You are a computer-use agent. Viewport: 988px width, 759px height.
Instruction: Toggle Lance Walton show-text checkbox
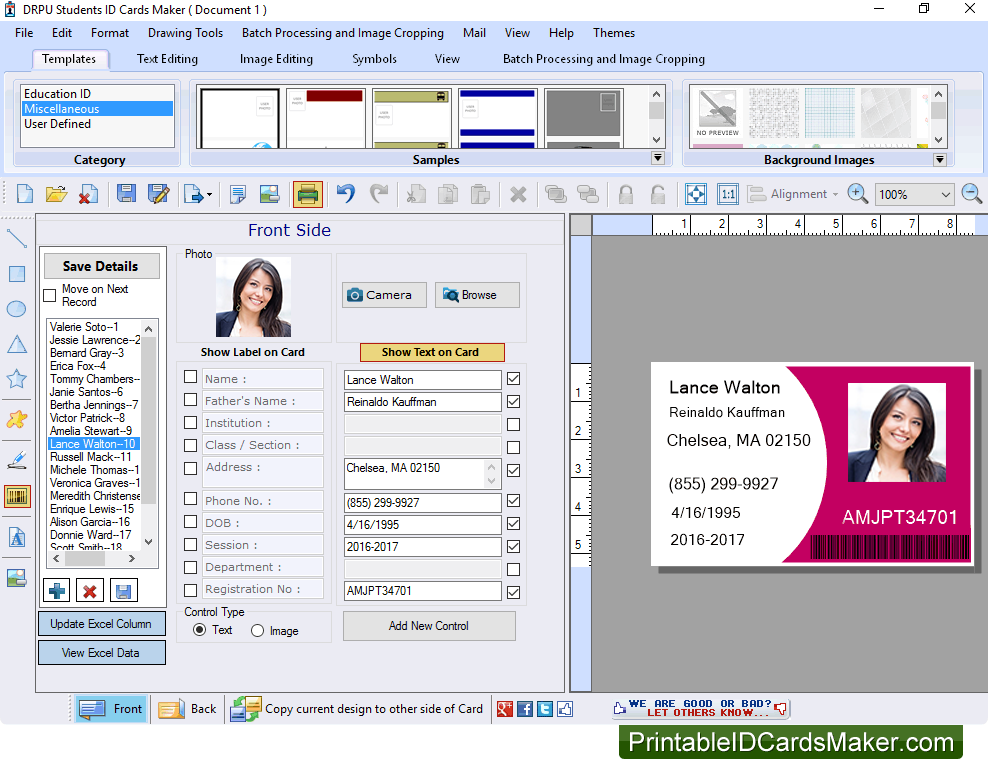tap(514, 379)
